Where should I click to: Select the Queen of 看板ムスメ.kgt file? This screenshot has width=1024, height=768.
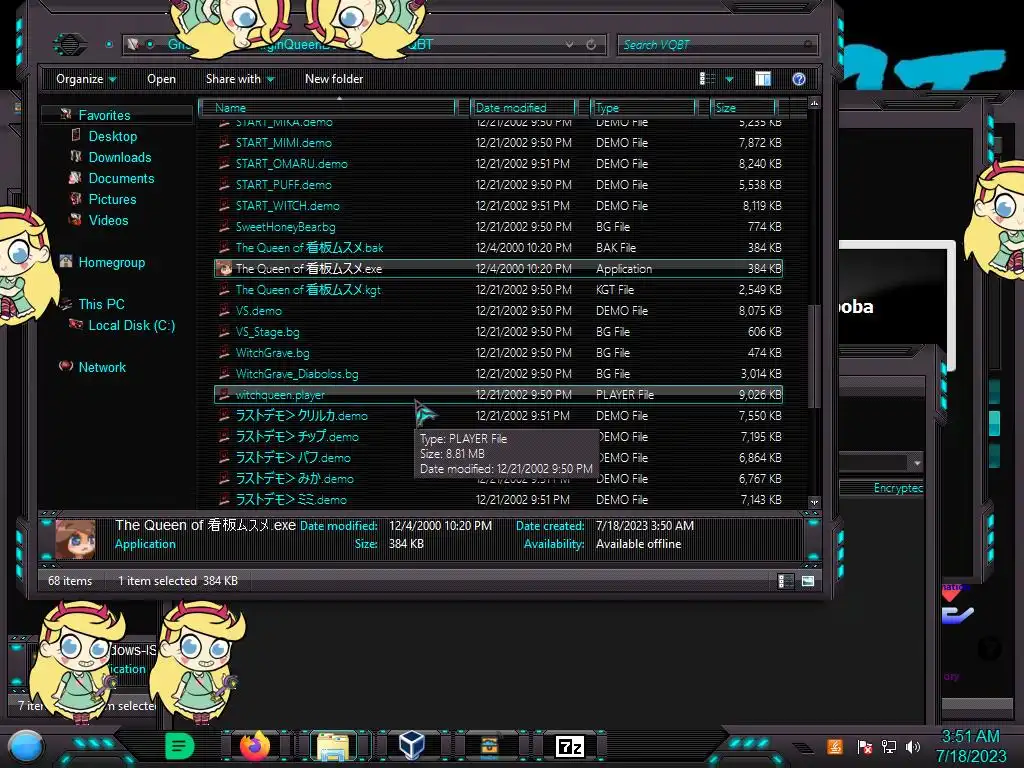498,289
